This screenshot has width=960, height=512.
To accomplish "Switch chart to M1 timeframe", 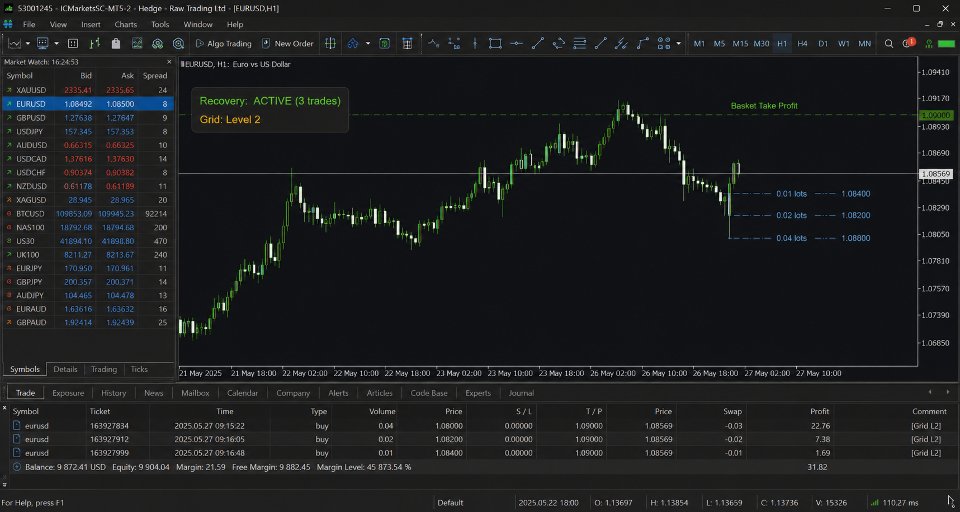I will click(699, 43).
